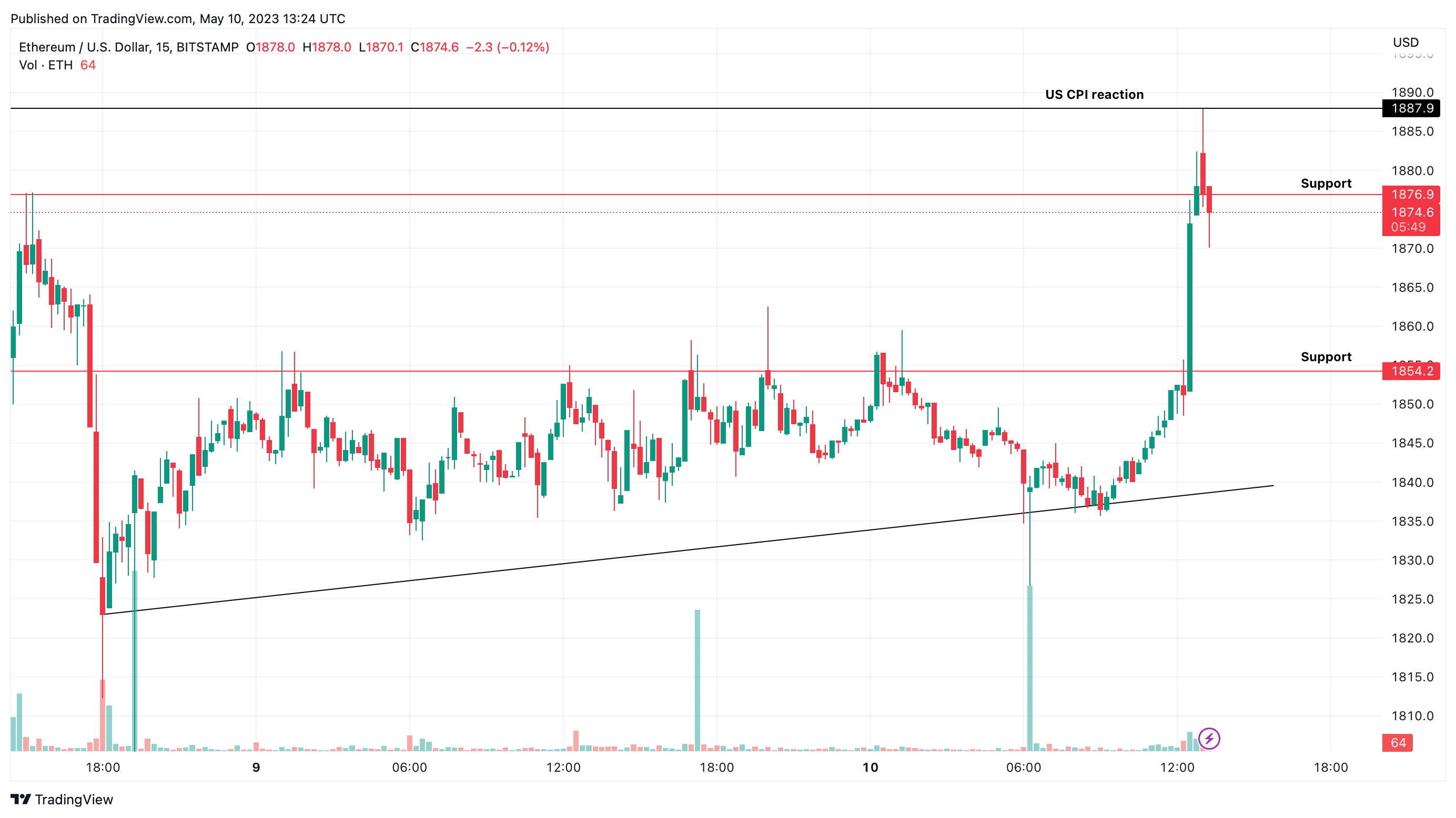The height and width of the screenshot is (818, 1456).
Task: Click the C1874.6 close value
Action: tap(434, 47)
